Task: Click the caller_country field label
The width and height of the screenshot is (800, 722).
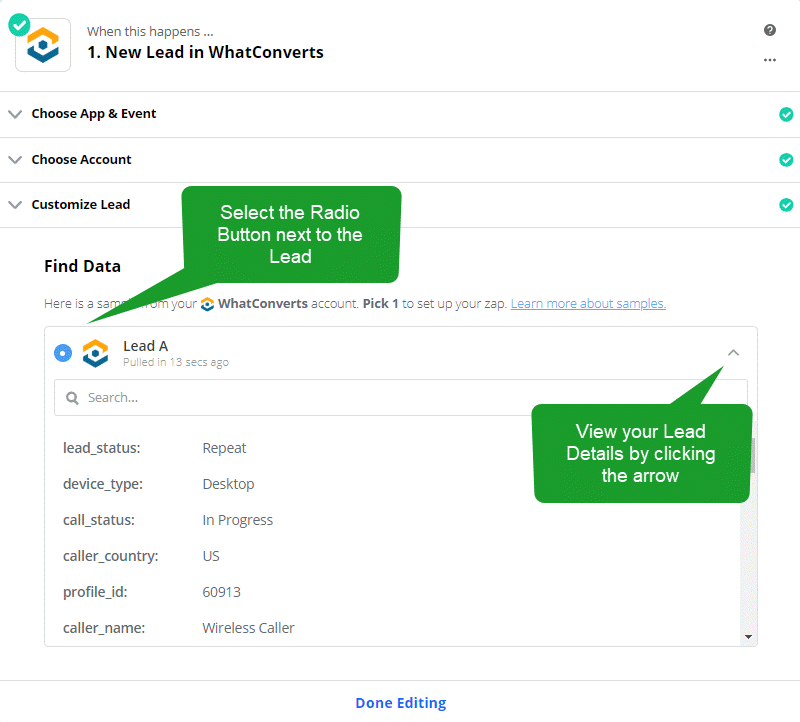Action: (110, 556)
